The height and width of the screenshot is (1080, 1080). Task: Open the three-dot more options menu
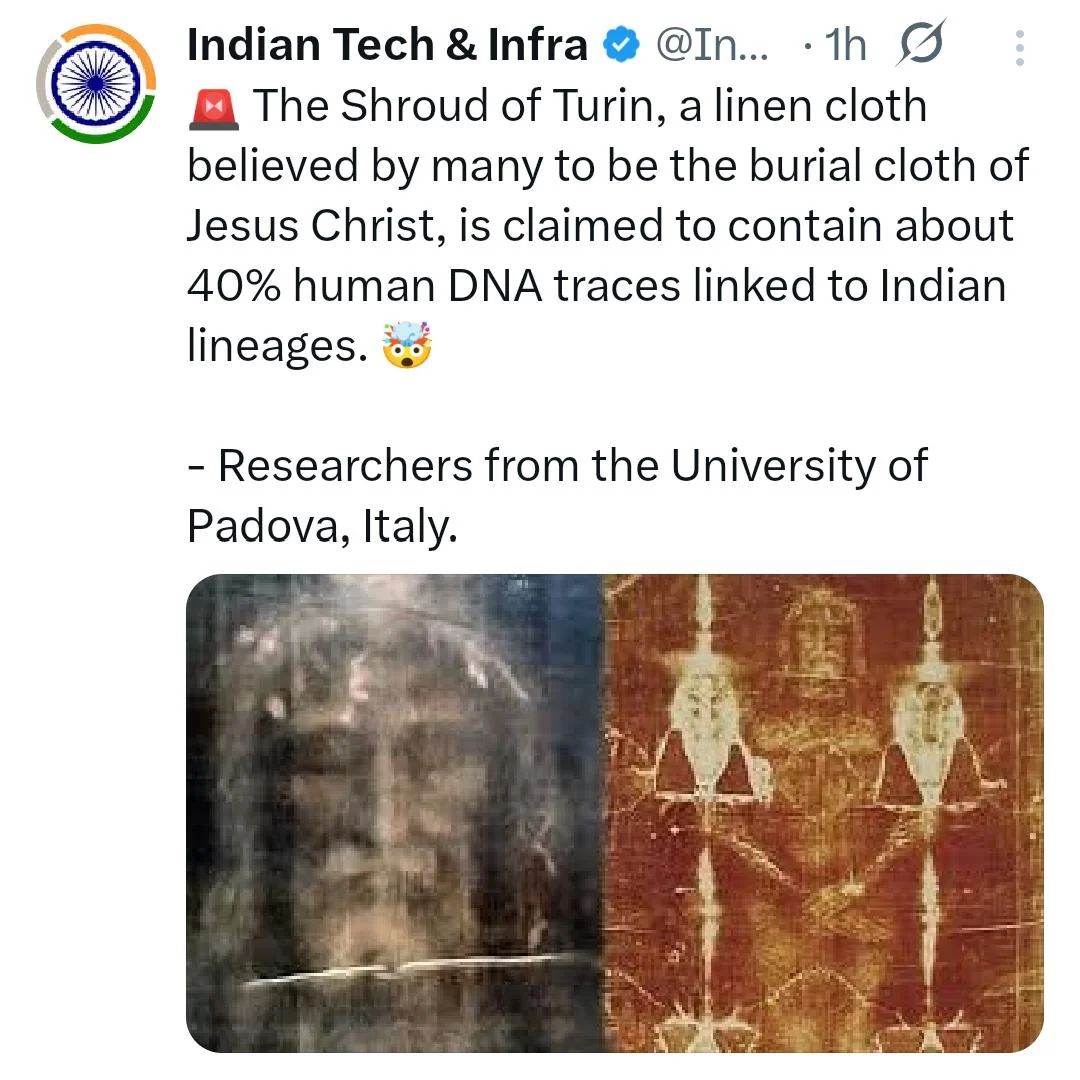pyautogui.click(x=1019, y=47)
